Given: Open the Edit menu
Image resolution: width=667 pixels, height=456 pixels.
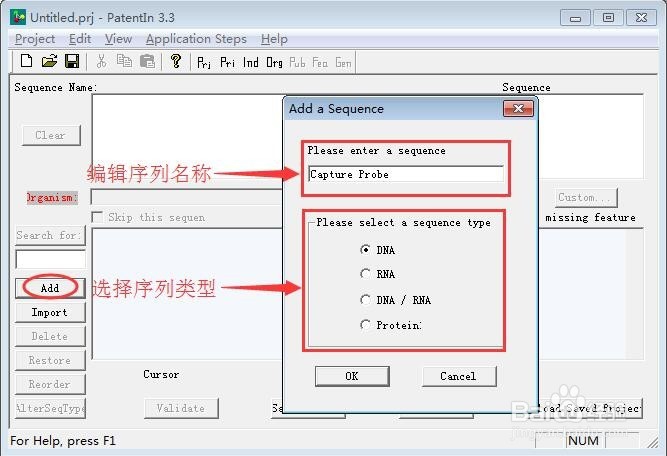Looking at the screenshot, I should click(80, 39).
